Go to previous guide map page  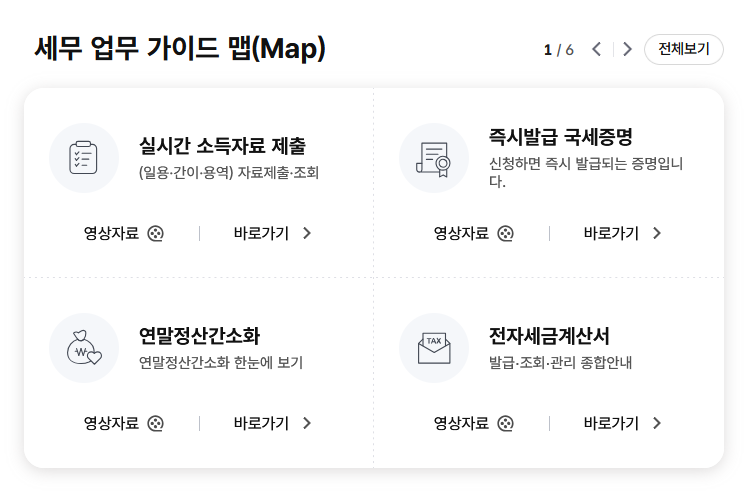click(597, 49)
